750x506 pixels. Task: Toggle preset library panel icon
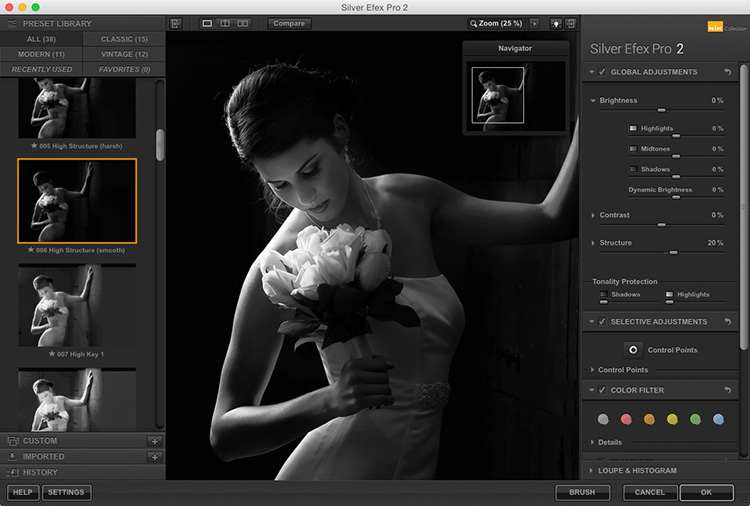pyautogui.click(x=12, y=23)
